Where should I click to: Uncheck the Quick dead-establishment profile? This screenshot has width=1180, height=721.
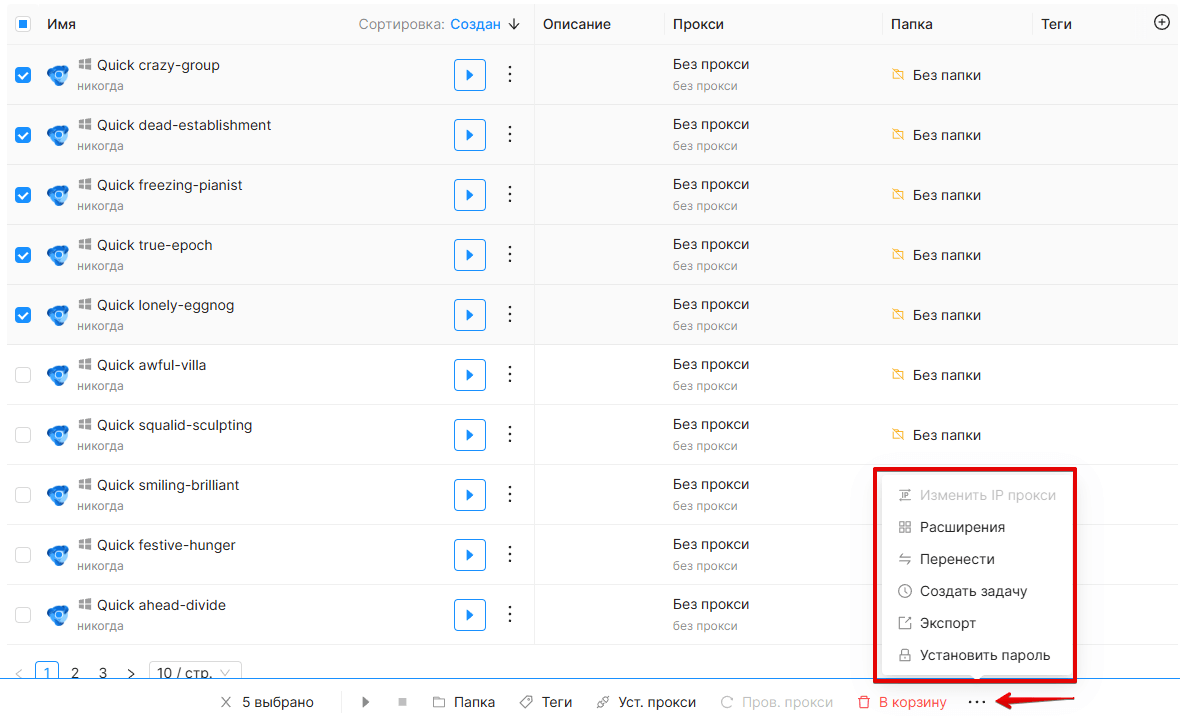coord(23,135)
